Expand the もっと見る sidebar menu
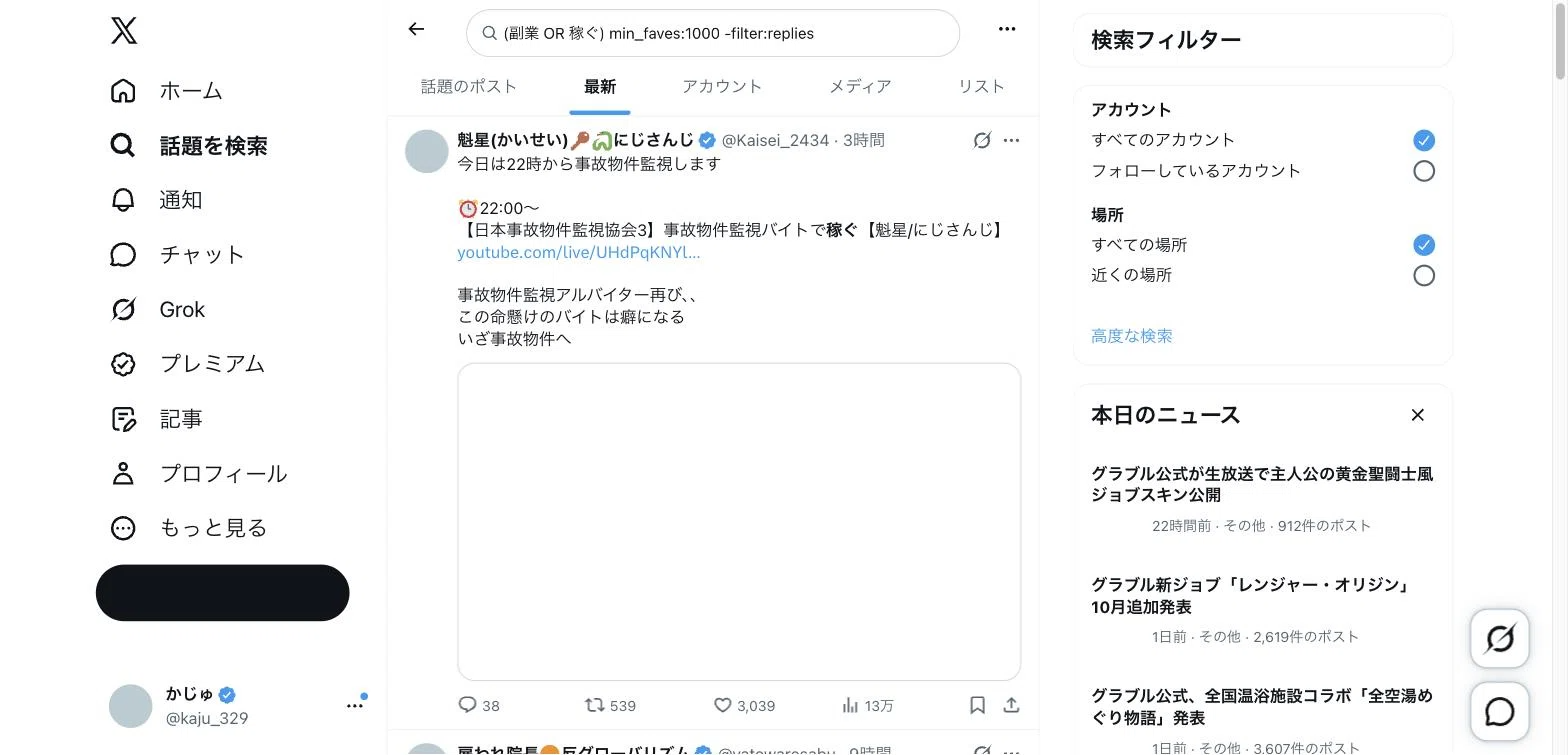The height and width of the screenshot is (755, 1568). click(x=189, y=528)
